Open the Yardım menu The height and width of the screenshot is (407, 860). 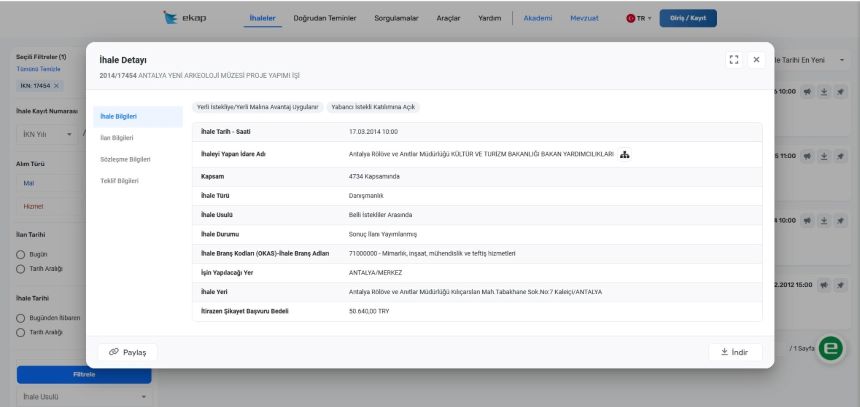(489, 18)
